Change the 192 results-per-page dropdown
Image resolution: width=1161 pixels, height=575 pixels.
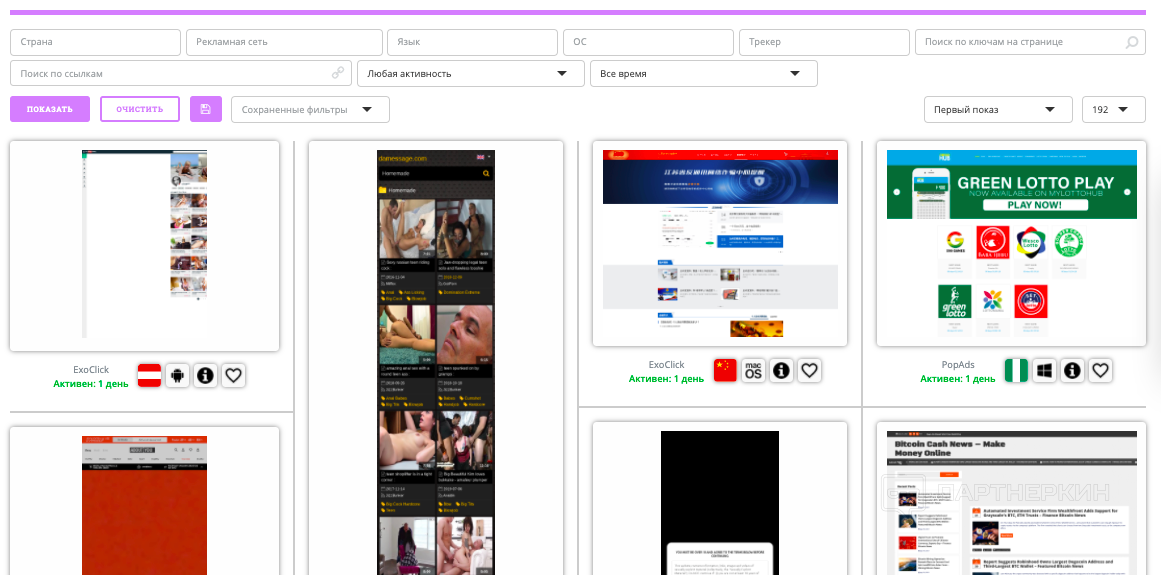pyautogui.click(x=1113, y=110)
